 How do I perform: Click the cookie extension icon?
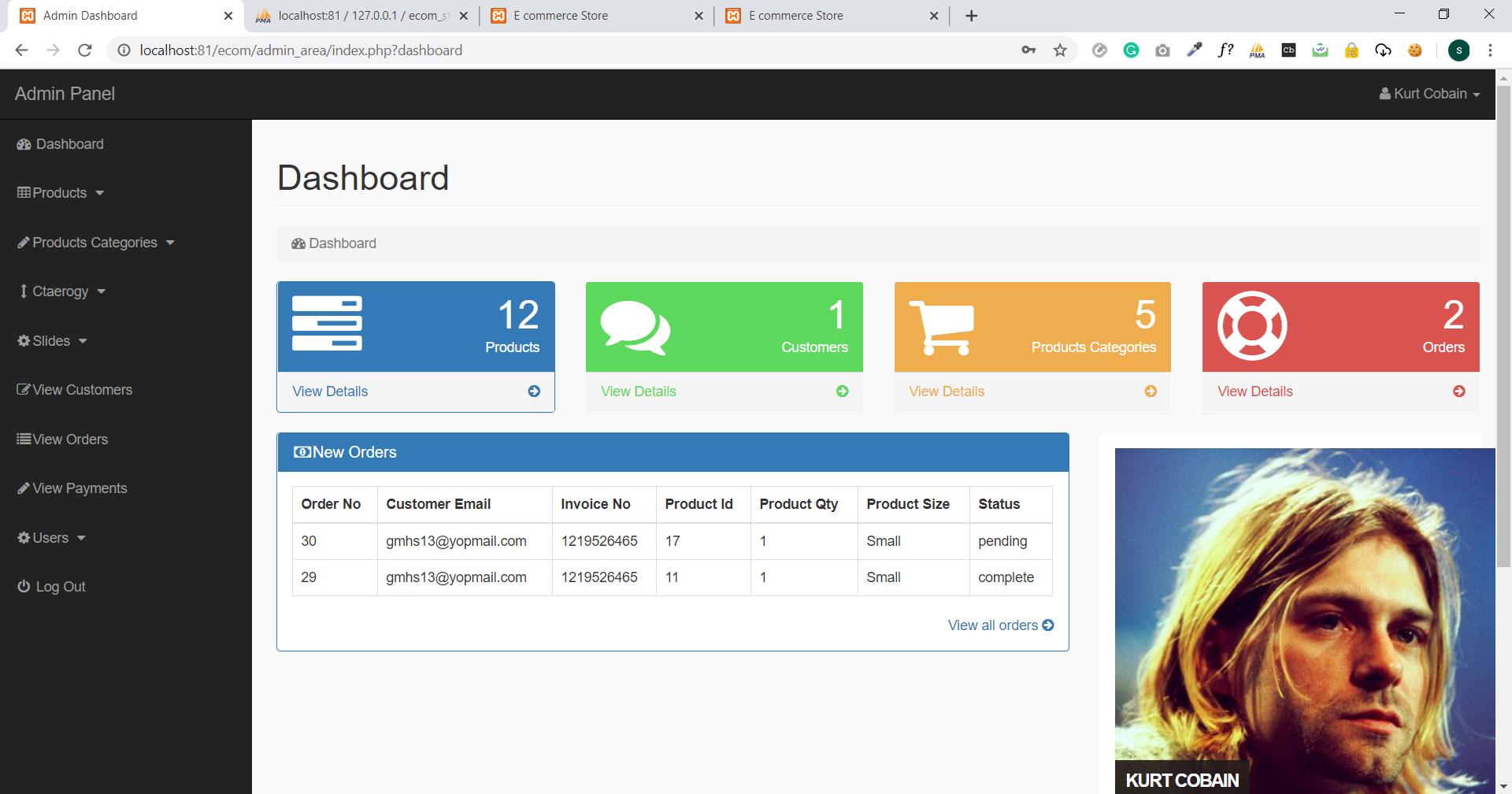click(x=1414, y=50)
